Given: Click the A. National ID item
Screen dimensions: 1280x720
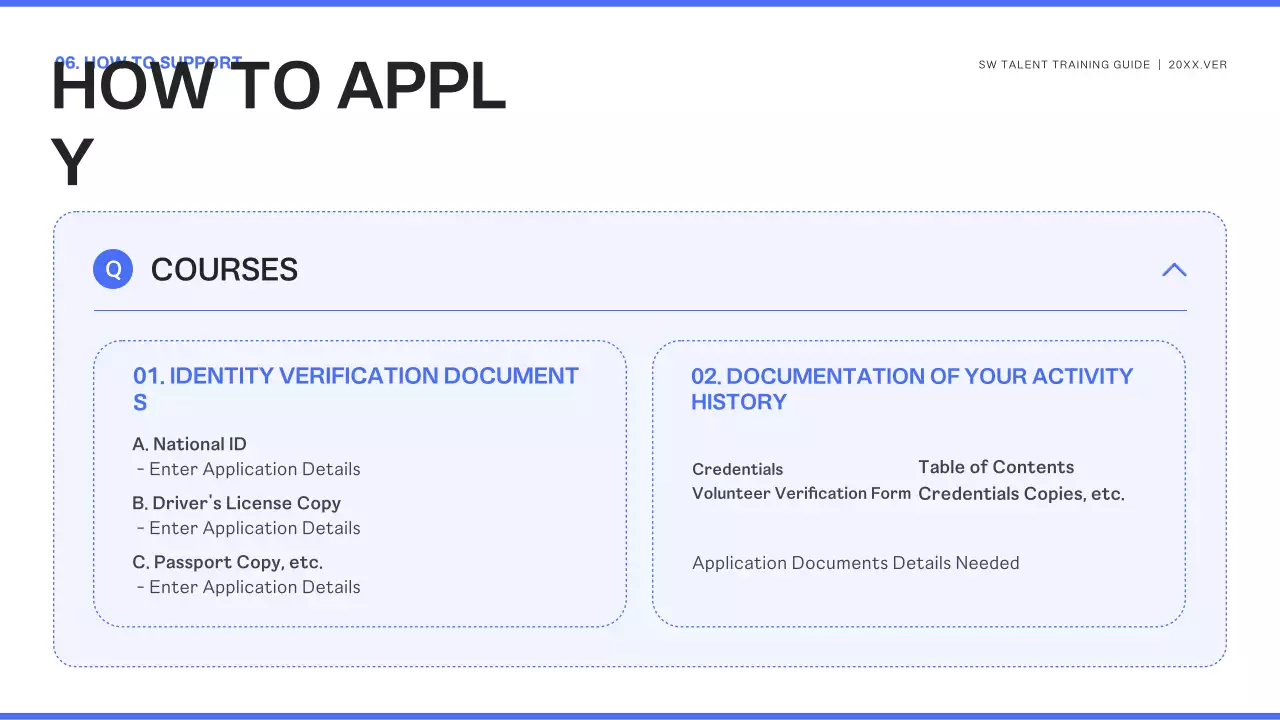Looking at the screenshot, I should coord(189,444).
